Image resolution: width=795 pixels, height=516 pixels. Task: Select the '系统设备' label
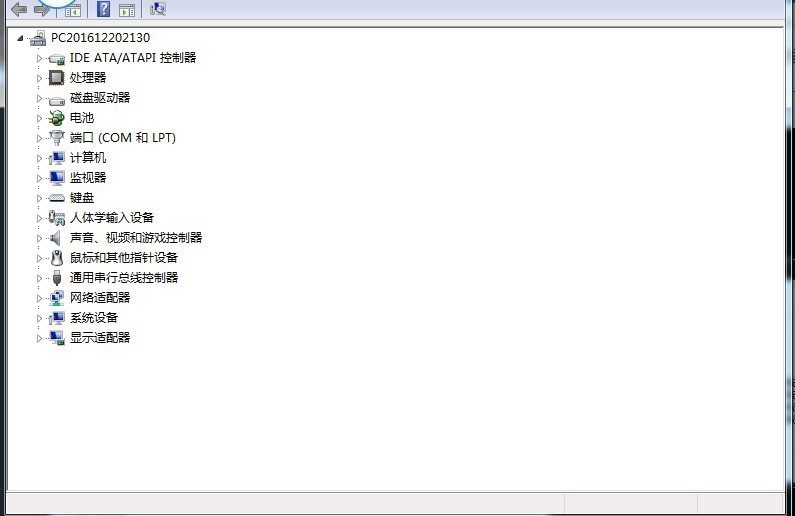coord(94,317)
